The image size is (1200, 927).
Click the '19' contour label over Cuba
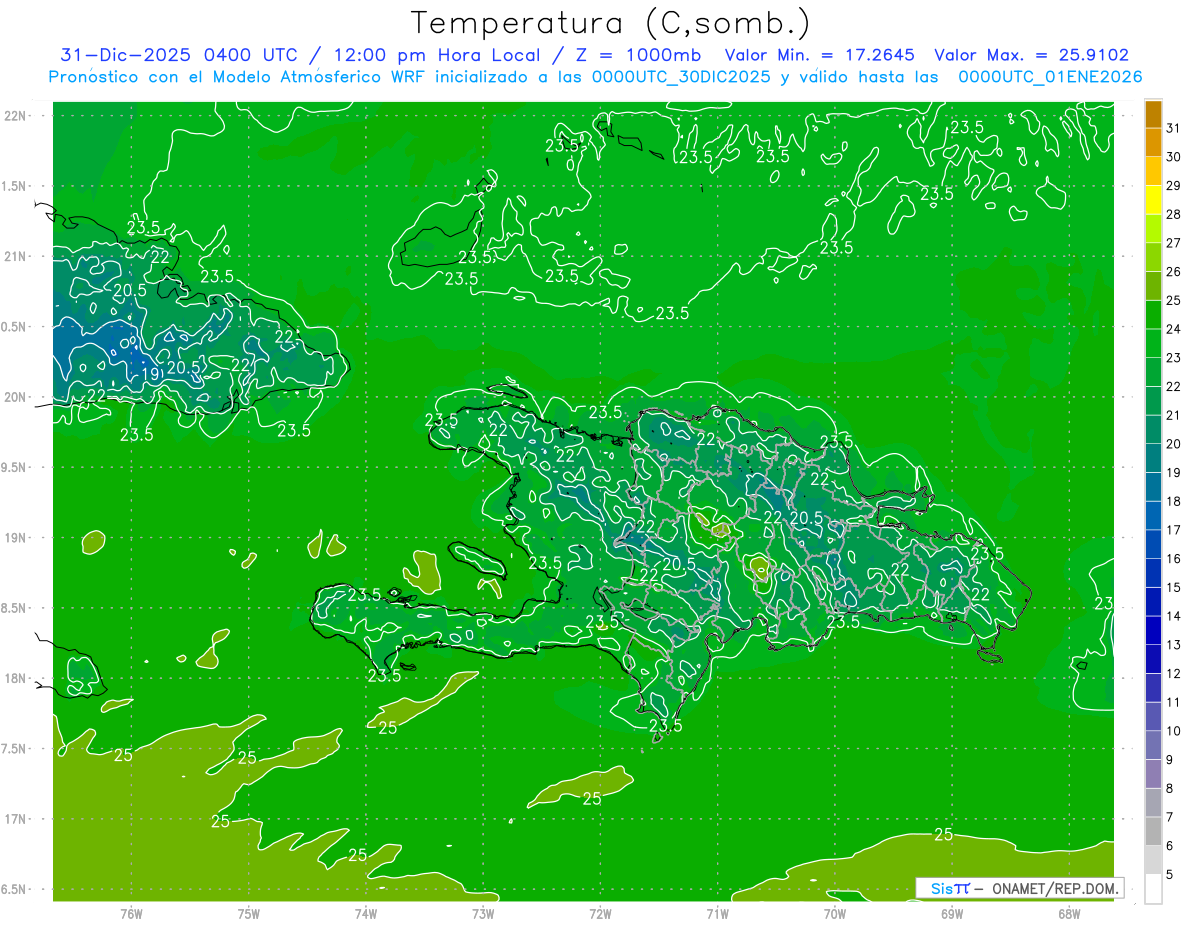coord(150,374)
